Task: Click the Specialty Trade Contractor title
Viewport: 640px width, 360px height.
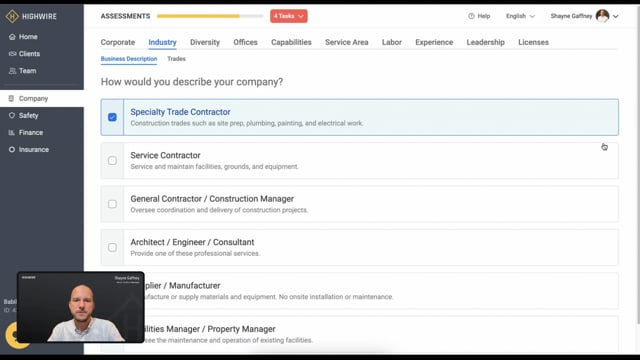Action: coord(180,112)
